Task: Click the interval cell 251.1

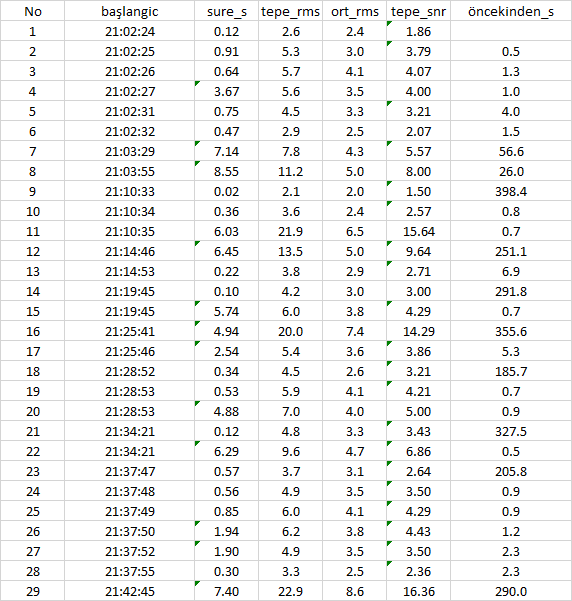Action: tap(511, 251)
